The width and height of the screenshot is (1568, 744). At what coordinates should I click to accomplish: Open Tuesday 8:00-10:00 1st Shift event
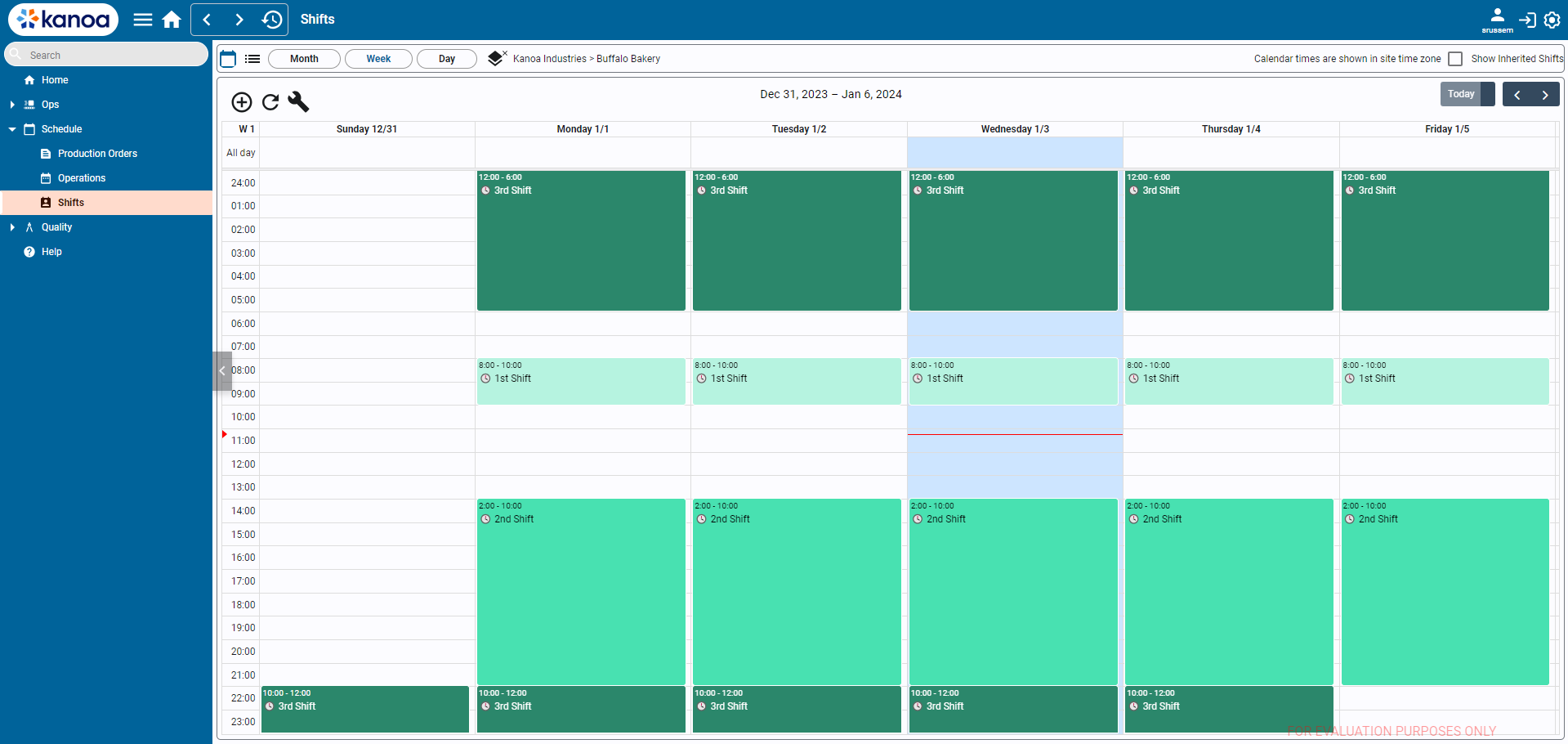click(797, 381)
